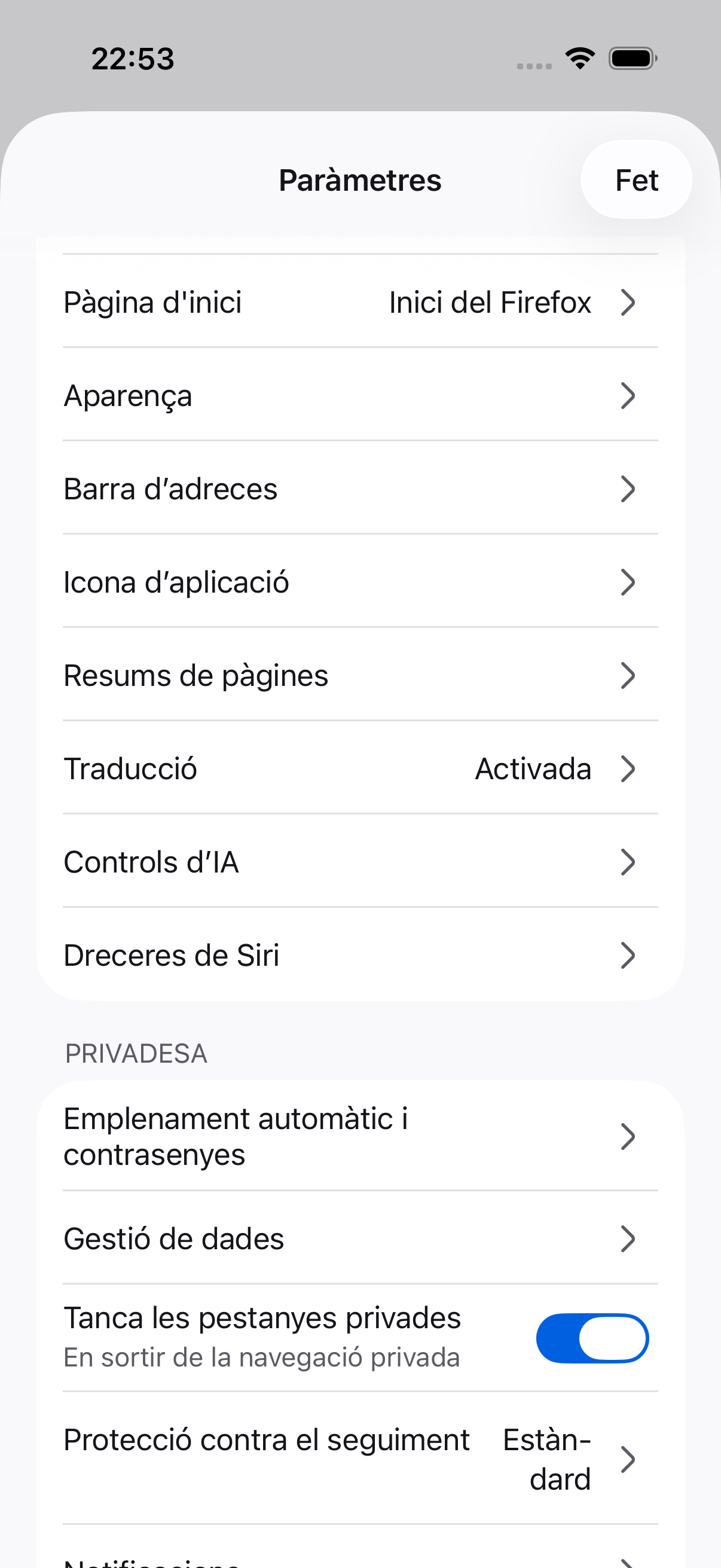Click the chevron beside Icona d'aplicació
Viewport: 721px width, 1568px height.
(628, 582)
